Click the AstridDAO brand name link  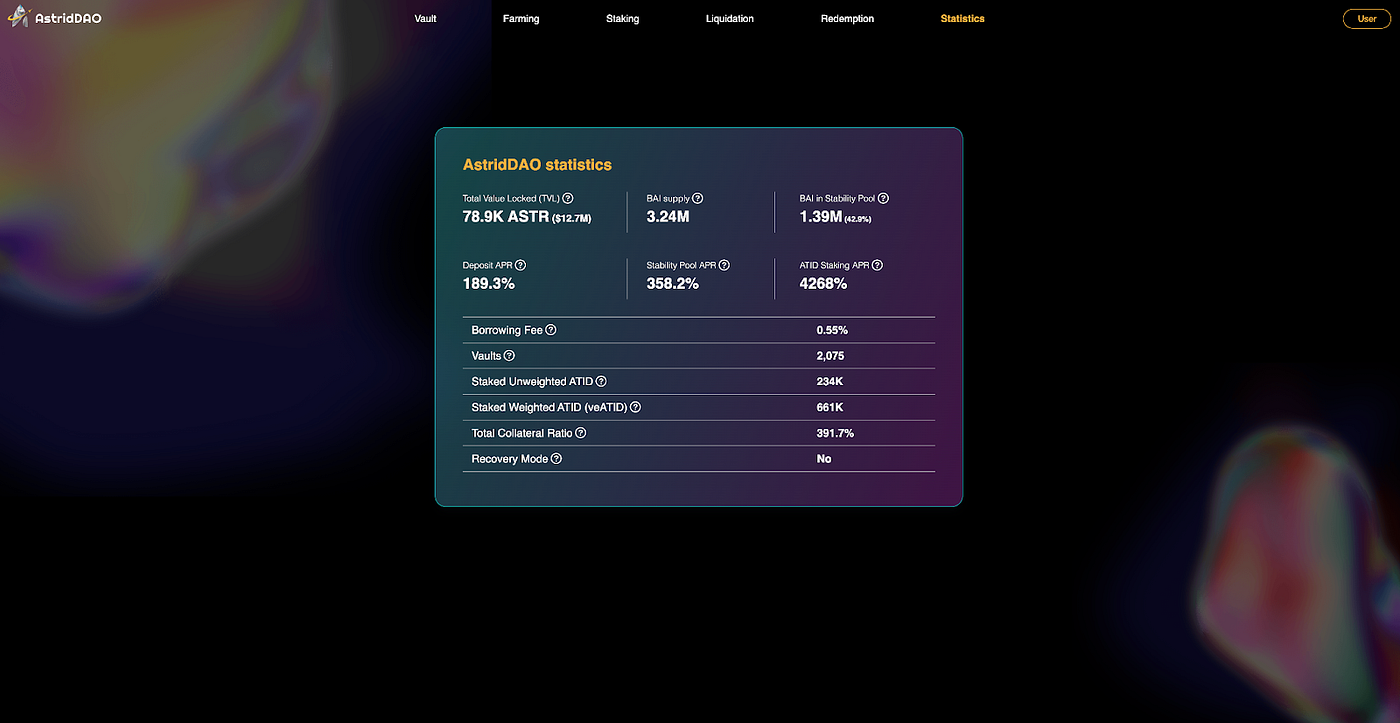pos(68,18)
